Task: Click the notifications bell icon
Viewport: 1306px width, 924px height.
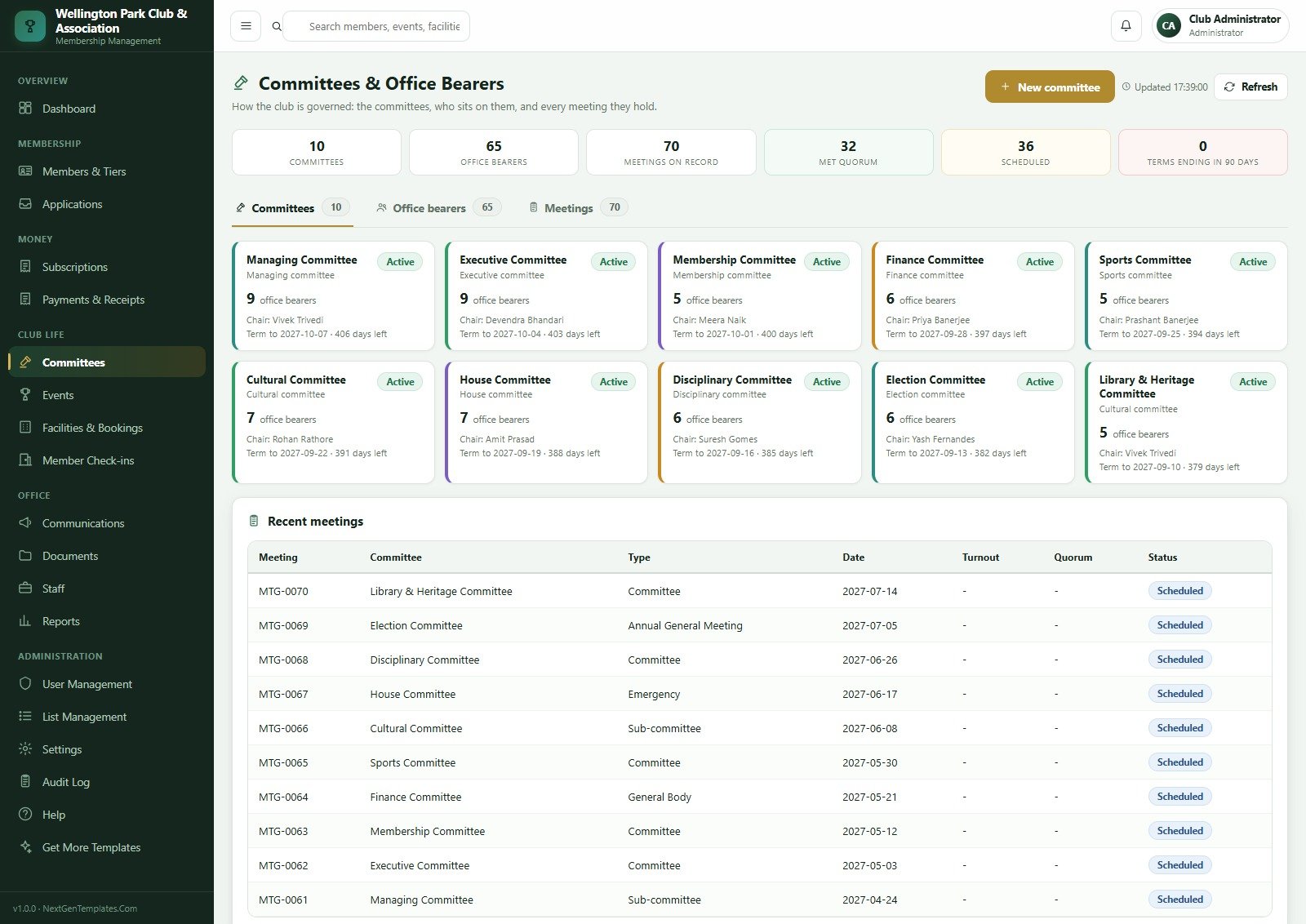Action: point(1126,26)
